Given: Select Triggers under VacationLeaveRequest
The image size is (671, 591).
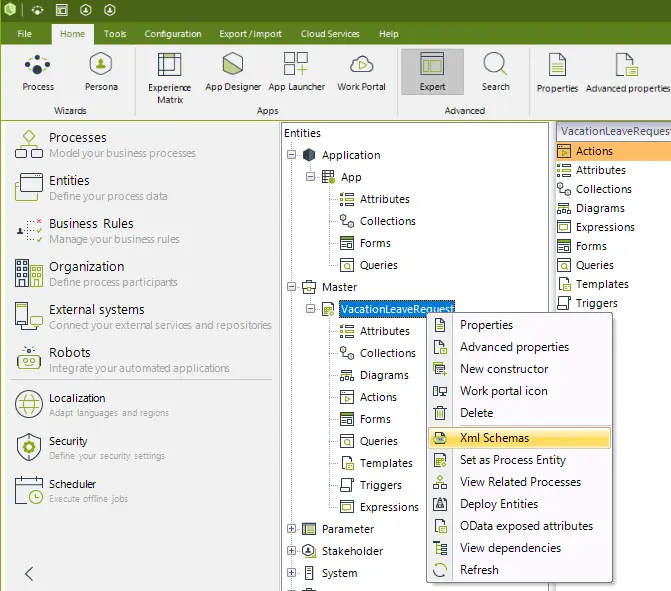Looking at the screenshot, I should pyautogui.click(x=371, y=485).
